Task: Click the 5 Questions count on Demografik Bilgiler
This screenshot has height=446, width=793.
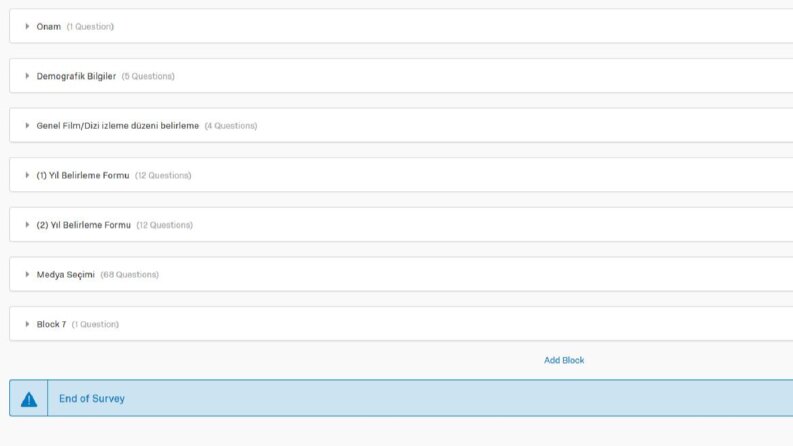Action: tap(148, 76)
